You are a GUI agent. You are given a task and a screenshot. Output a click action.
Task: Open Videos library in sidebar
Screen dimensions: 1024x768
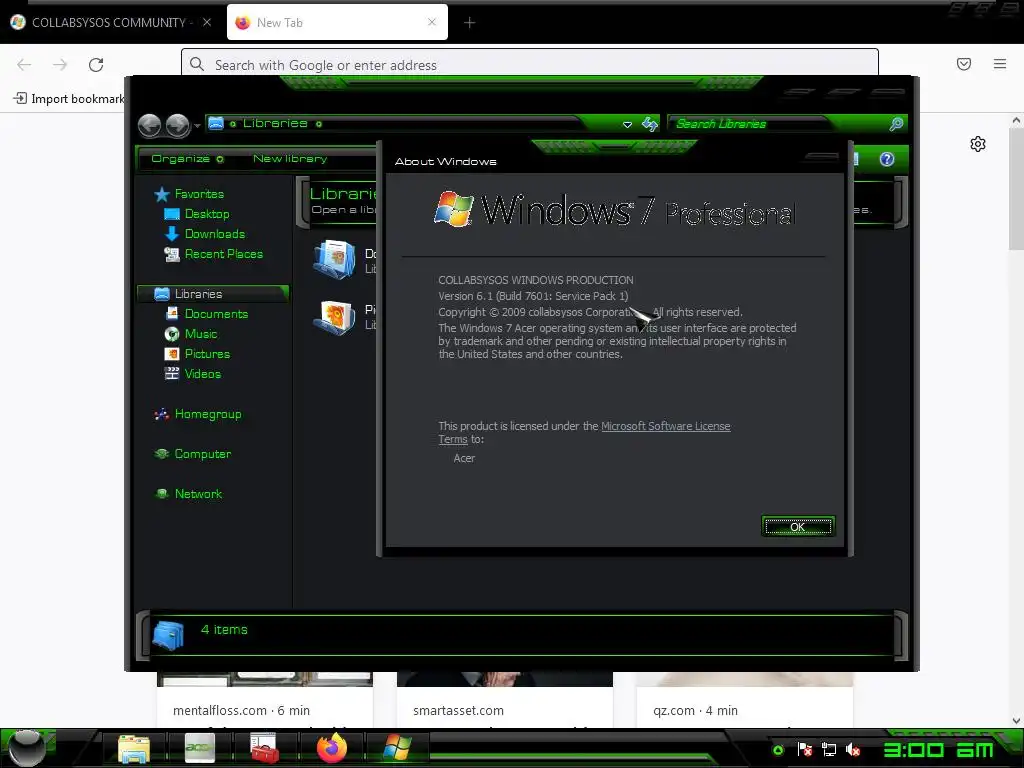(x=202, y=374)
